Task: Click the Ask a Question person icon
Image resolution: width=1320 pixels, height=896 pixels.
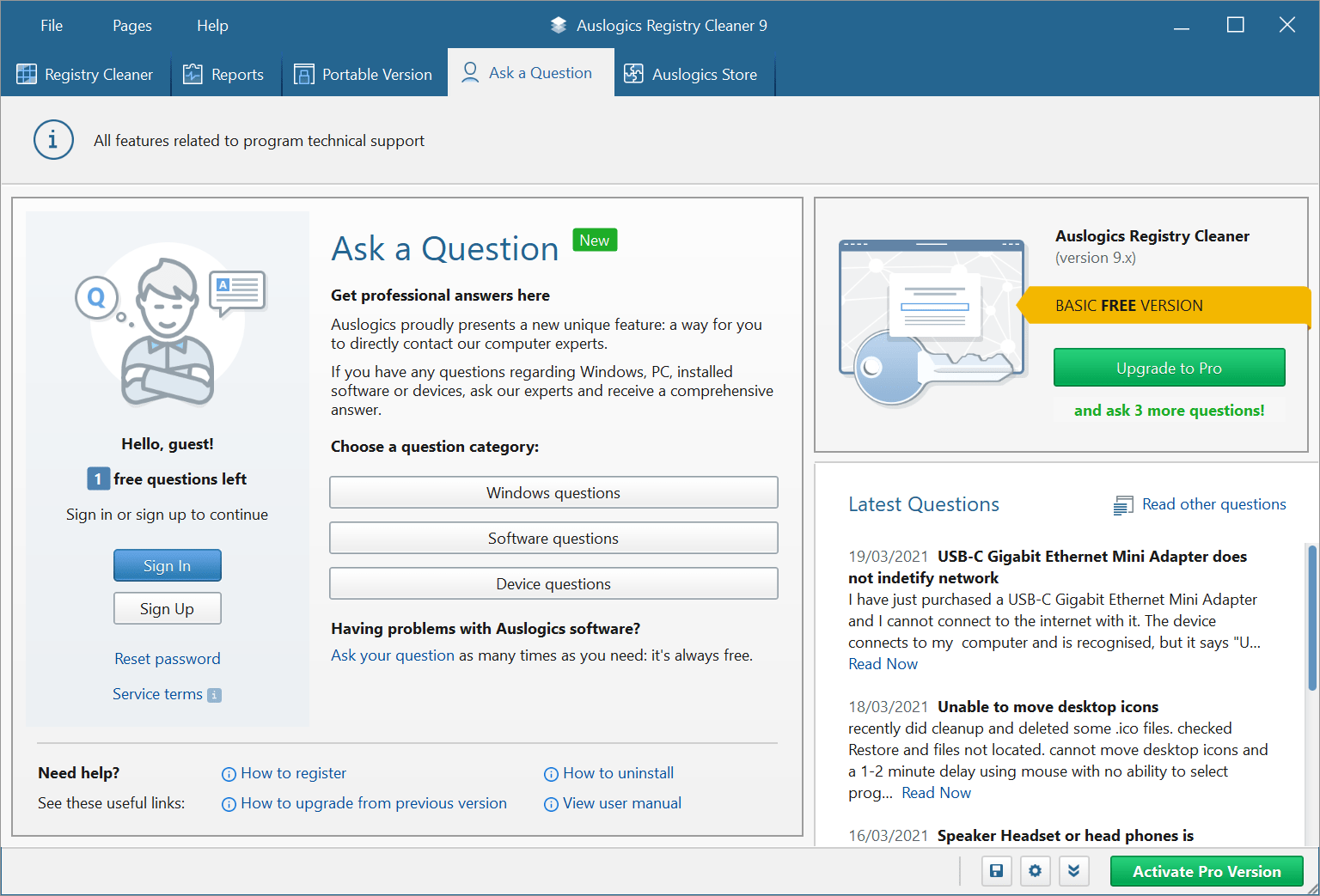Action: 470,72
